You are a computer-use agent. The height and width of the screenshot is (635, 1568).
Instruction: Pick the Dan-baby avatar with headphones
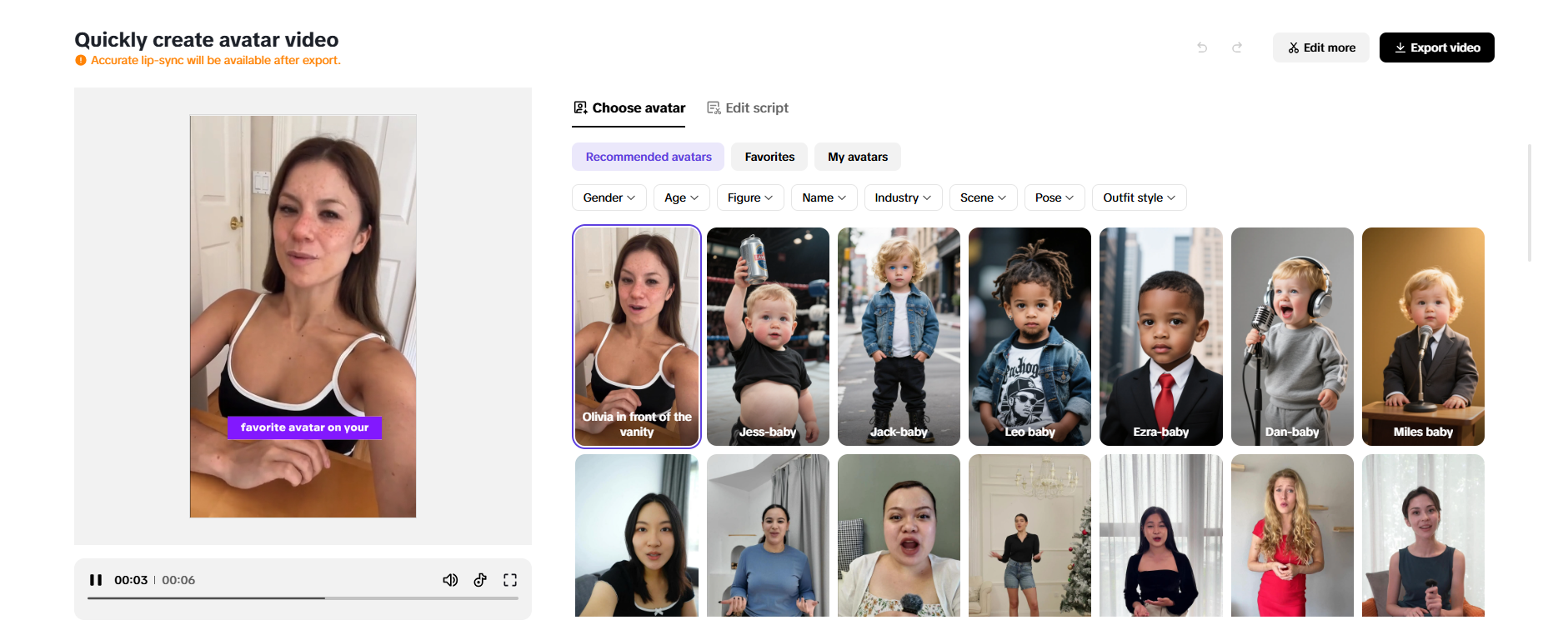(1292, 337)
